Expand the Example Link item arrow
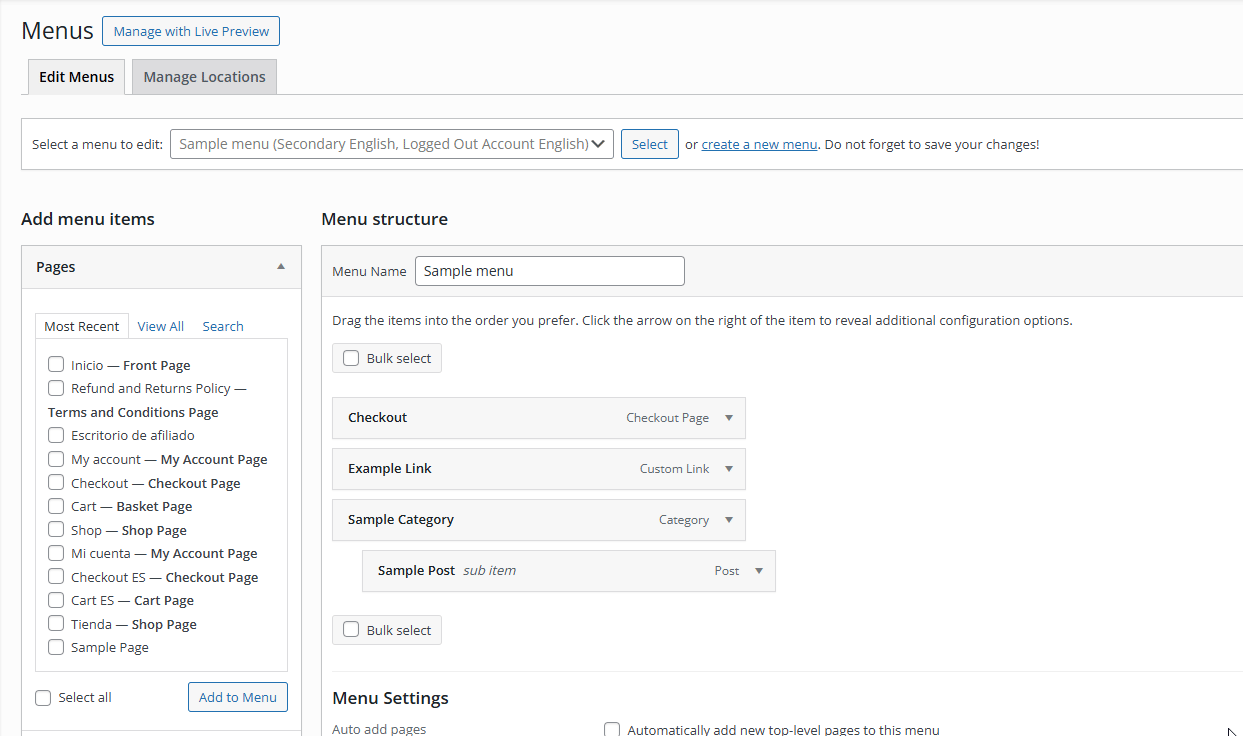Screen dimensions: 1243x736 [729, 469]
